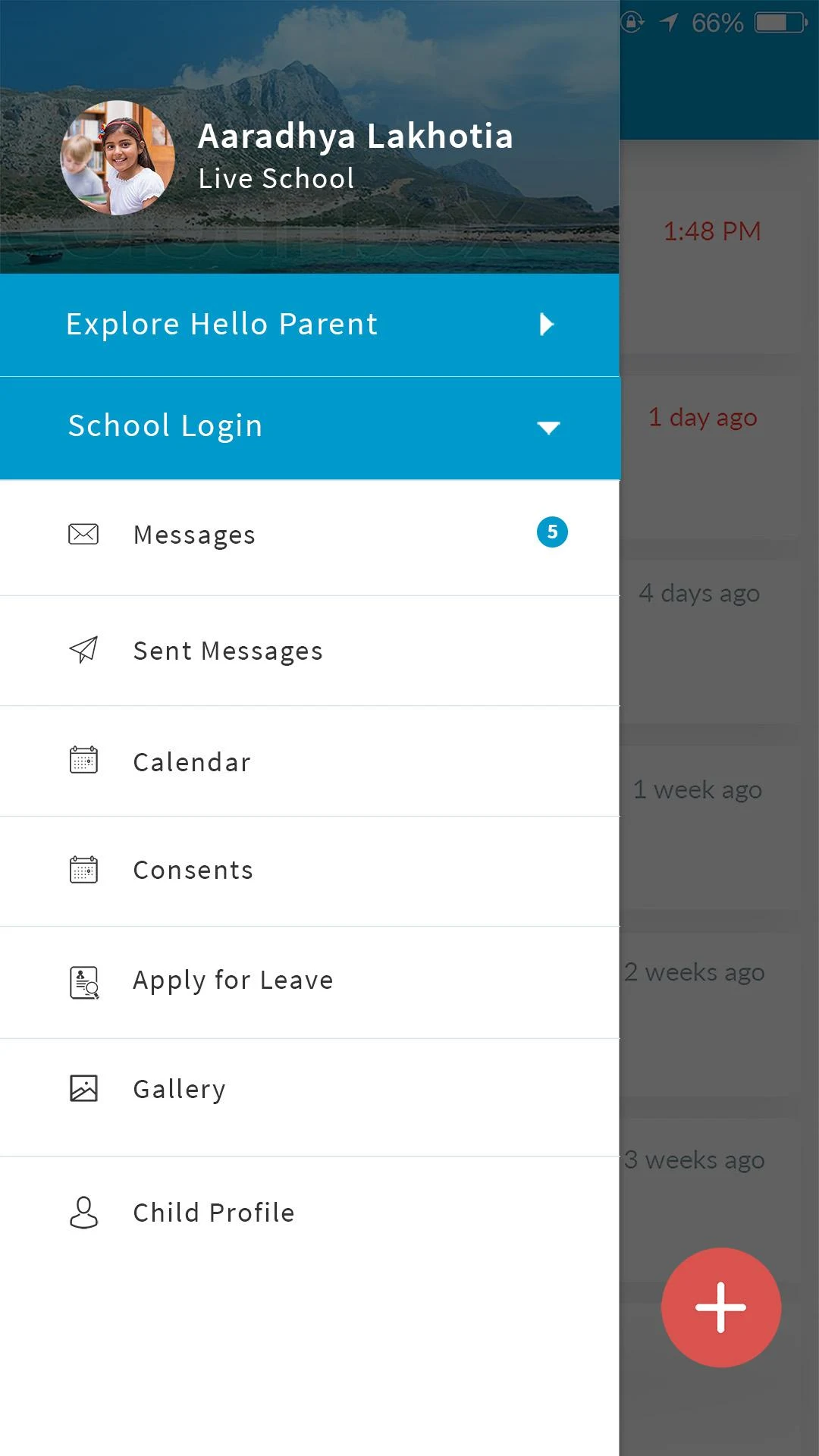
Task: Click the Gallery picture icon
Action: [x=83, y=1088]
